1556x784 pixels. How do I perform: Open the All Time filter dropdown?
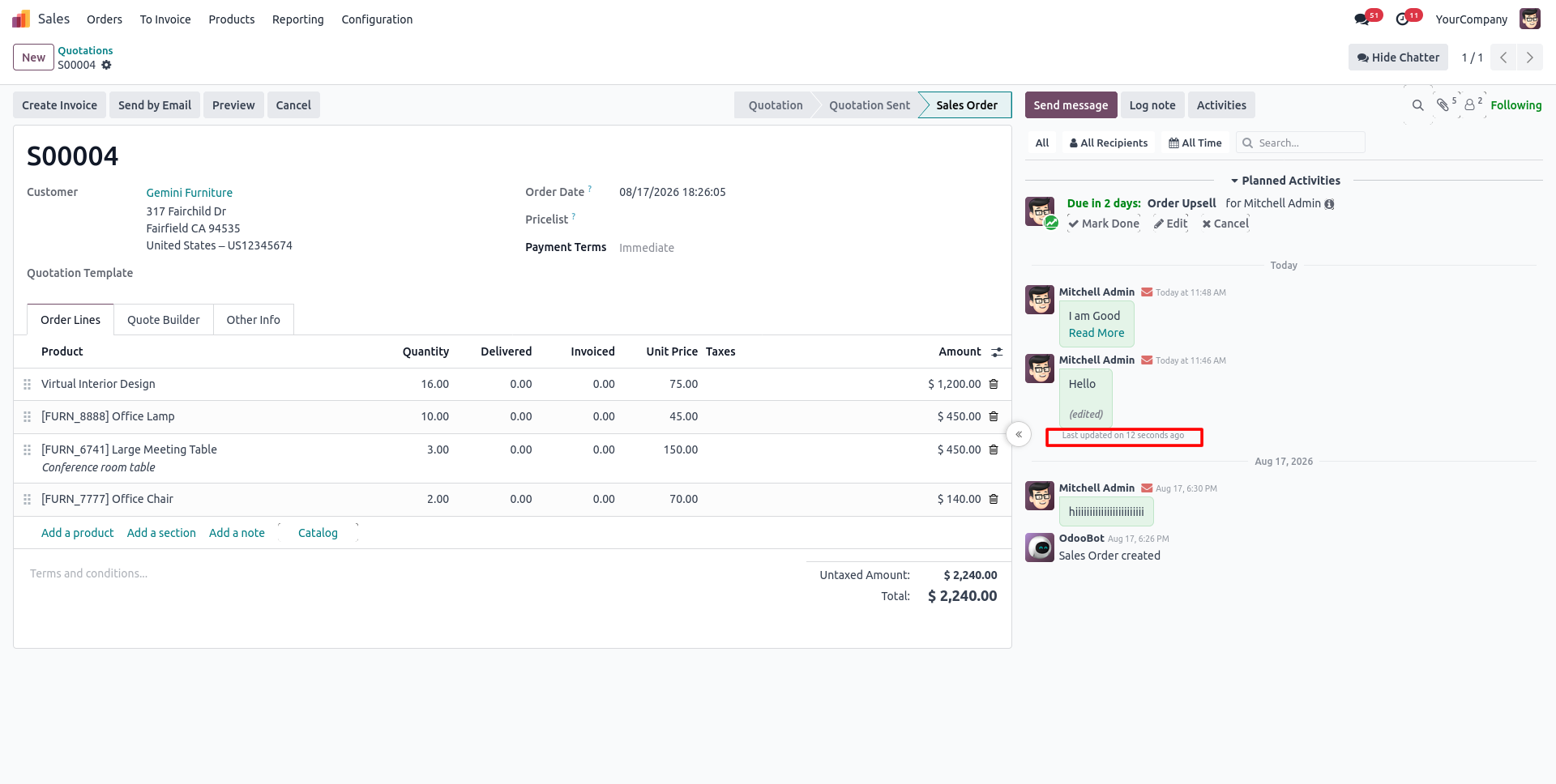pyautogui.click(x=1195, y=143)
